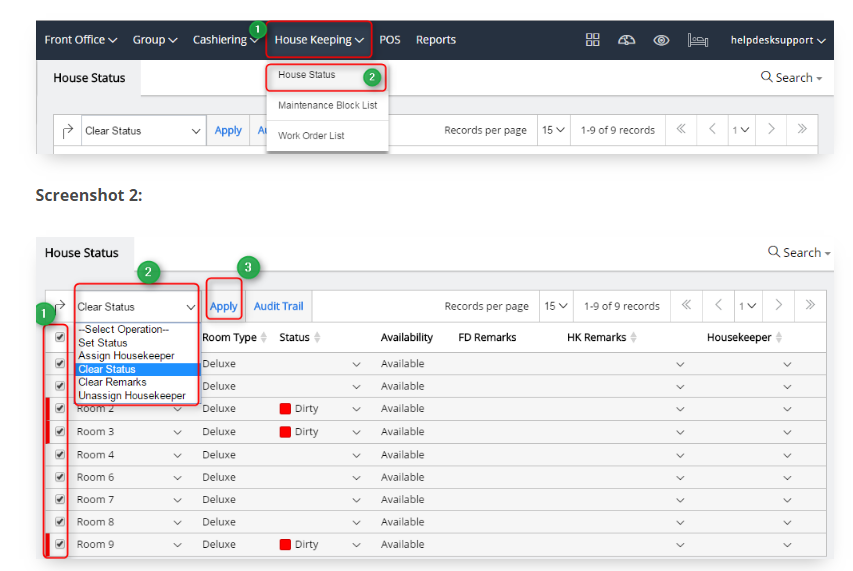Open the Reports menu item
Image resolution: width=853 pixels, height=571 pixels.
[436, 40]
